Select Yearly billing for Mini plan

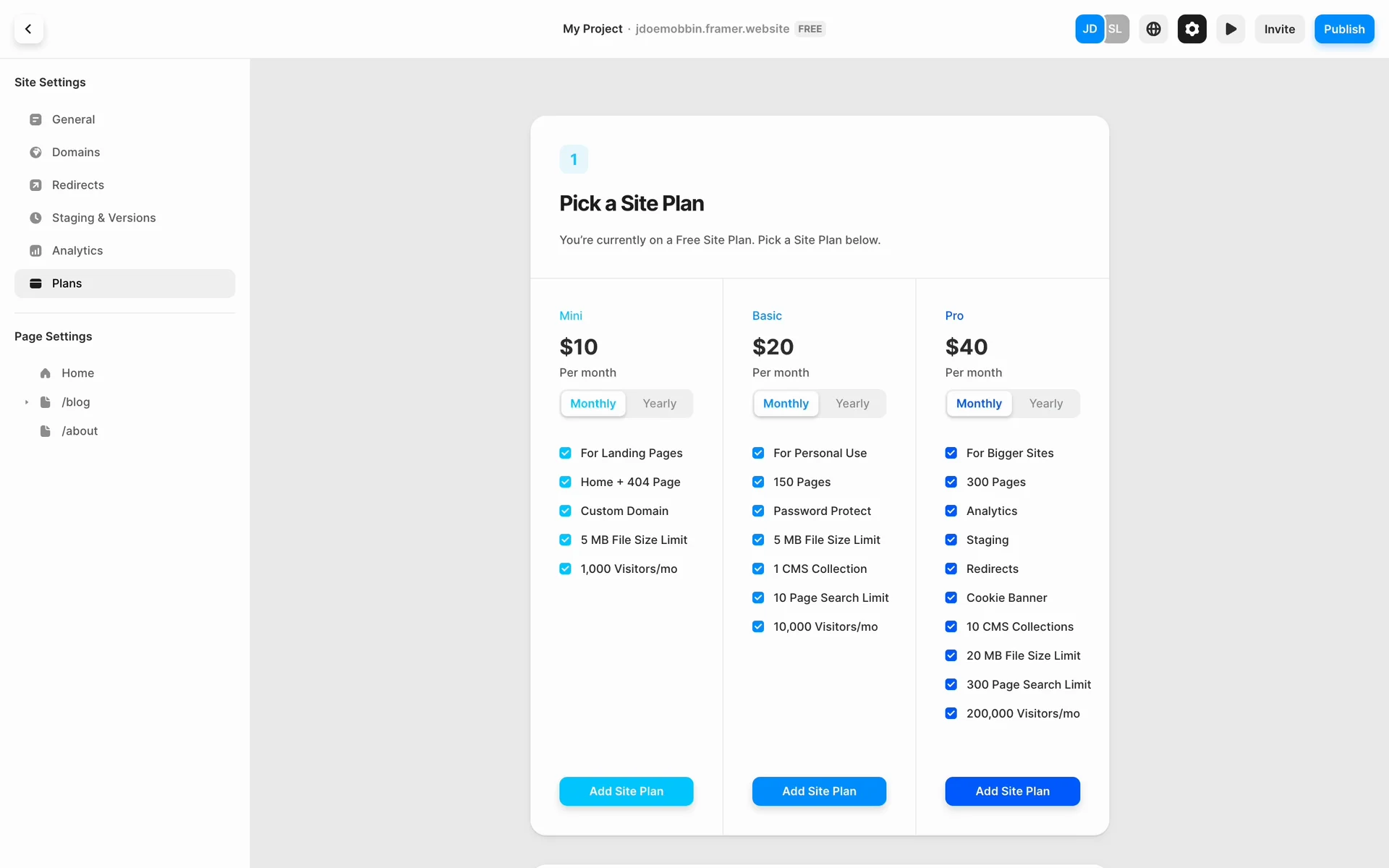(659, 404)
